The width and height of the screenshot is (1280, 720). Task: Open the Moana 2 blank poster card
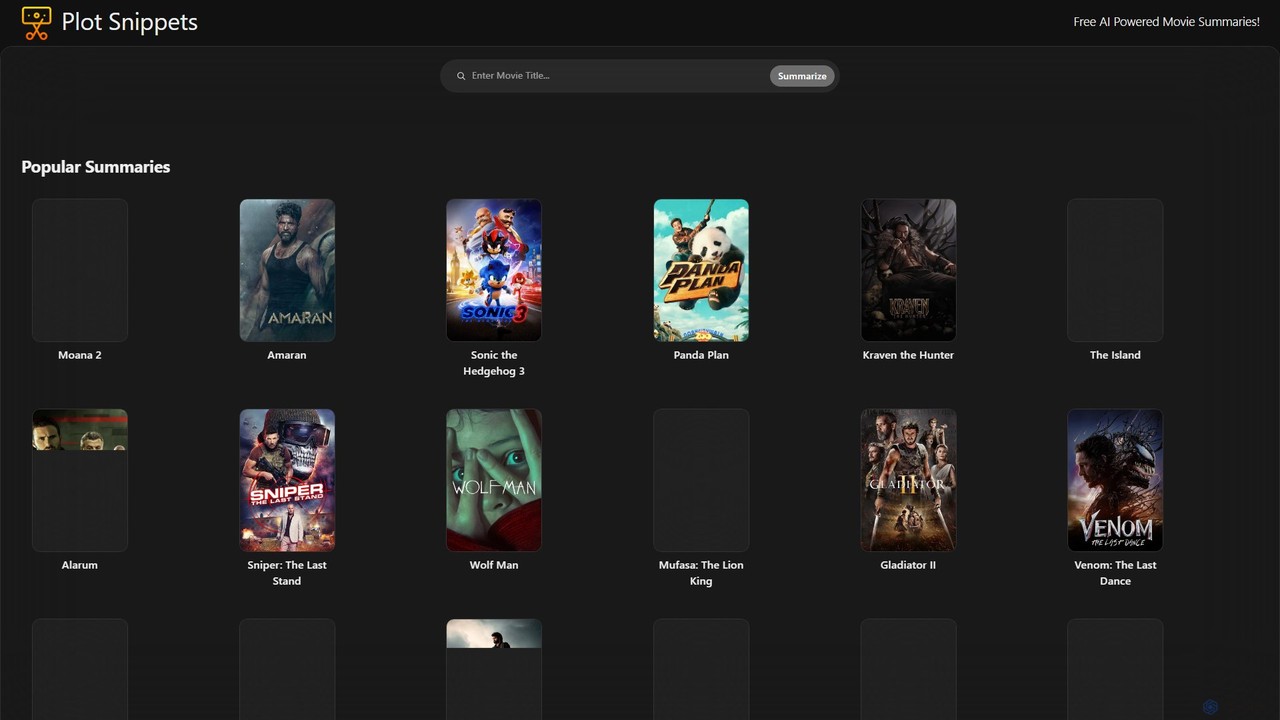(80, 270)
